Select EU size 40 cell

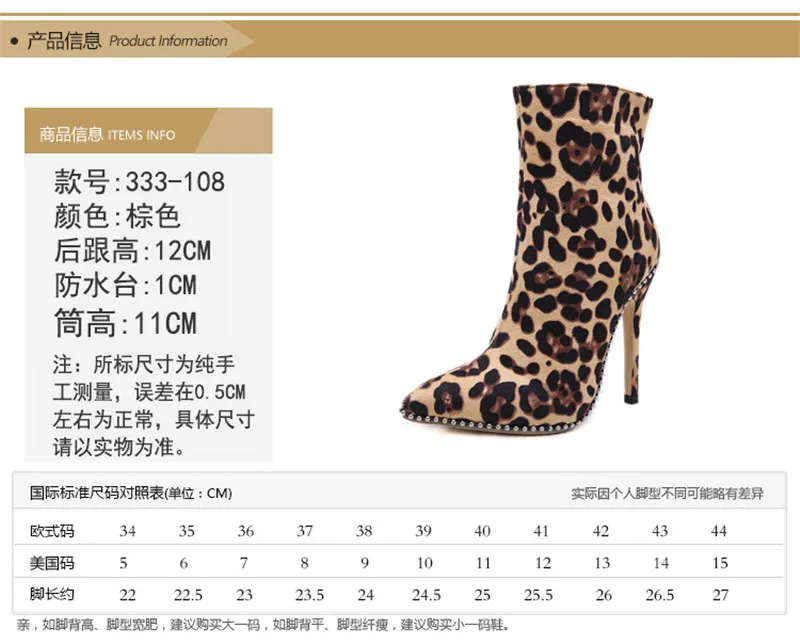click(482, 531)
